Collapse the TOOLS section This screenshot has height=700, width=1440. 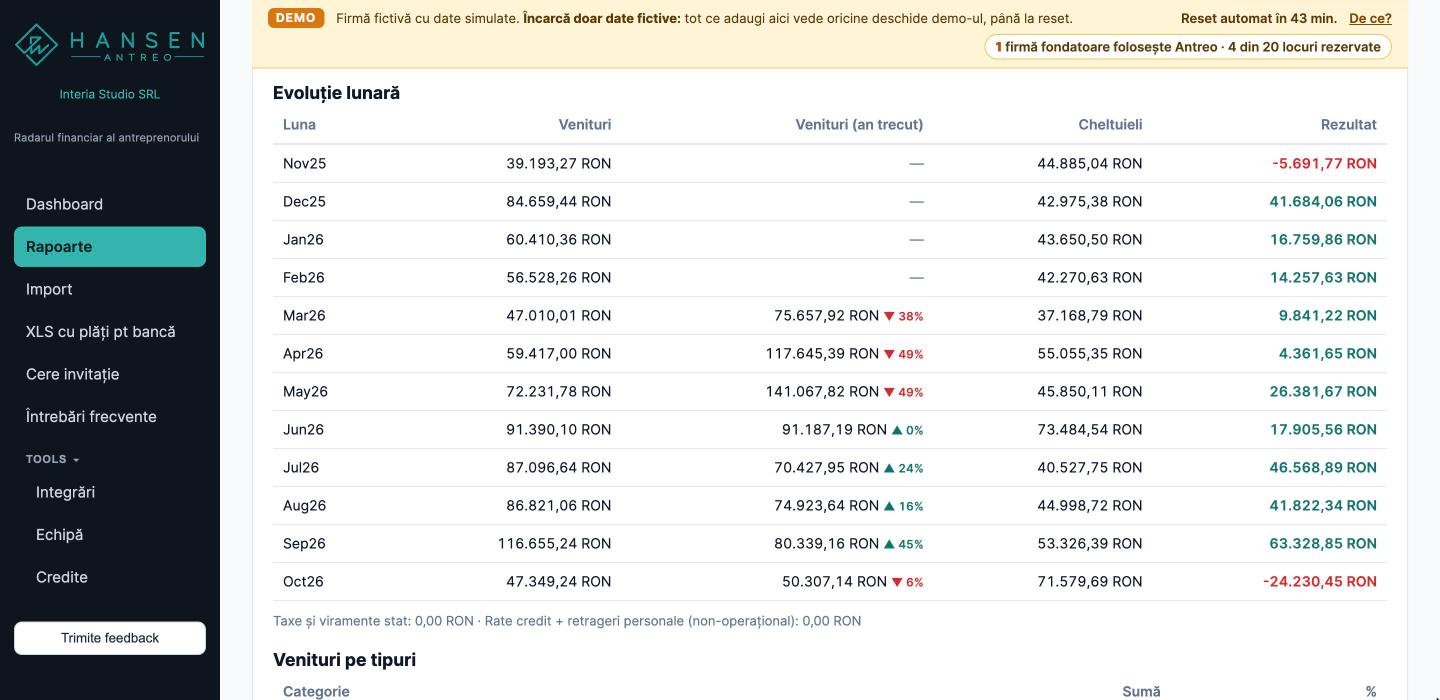pyautogui.click(x=53, y=459)
